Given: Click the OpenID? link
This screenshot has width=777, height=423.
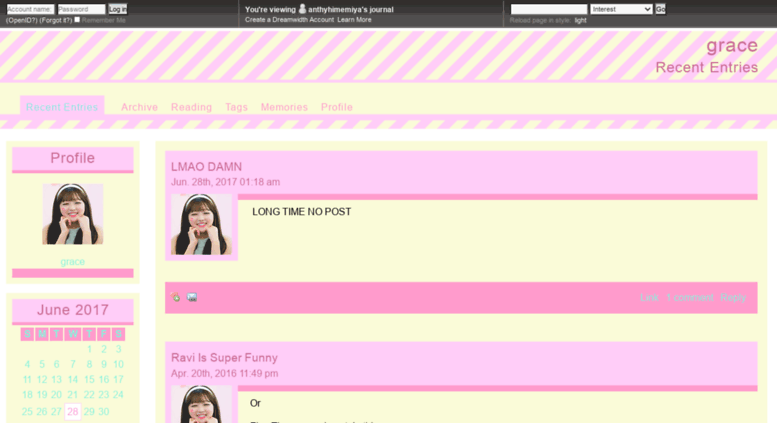Looking at the screenshot, I should coord(21,20).
